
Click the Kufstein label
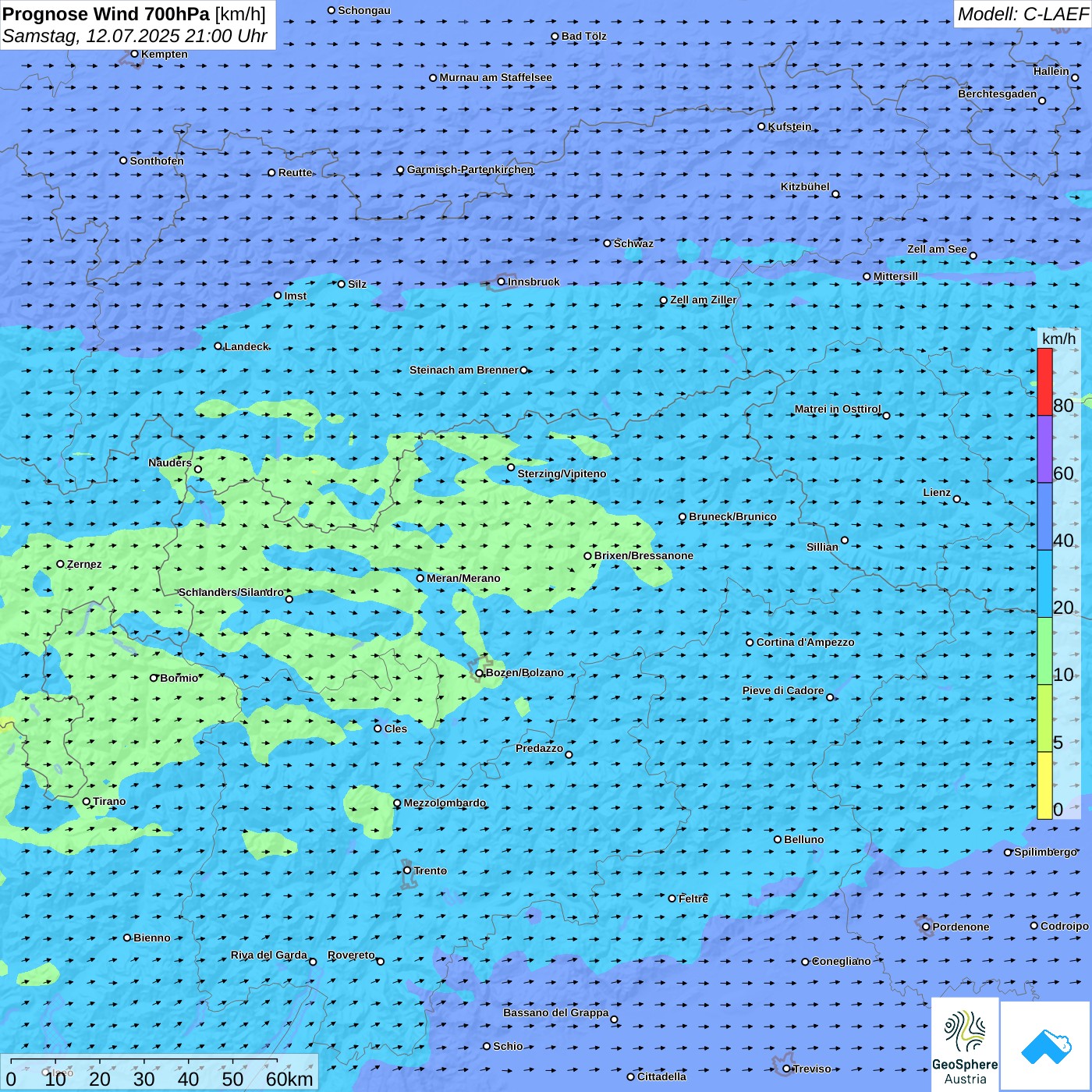[x=789, y=126]
